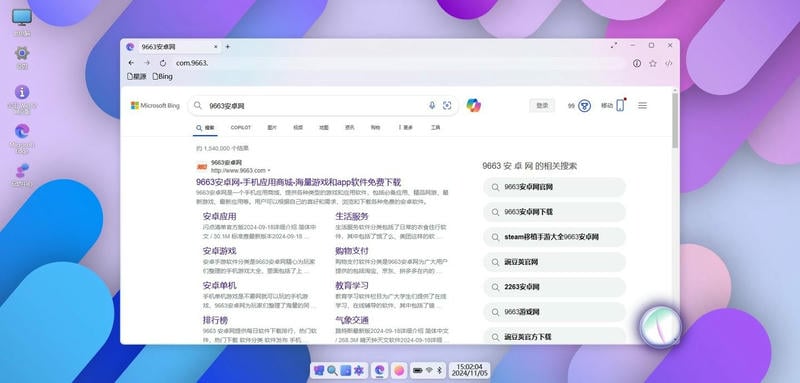The image size is (800, 383).
Task: Open the colorful Copilot icon beside search box
Action: (473, 106)
